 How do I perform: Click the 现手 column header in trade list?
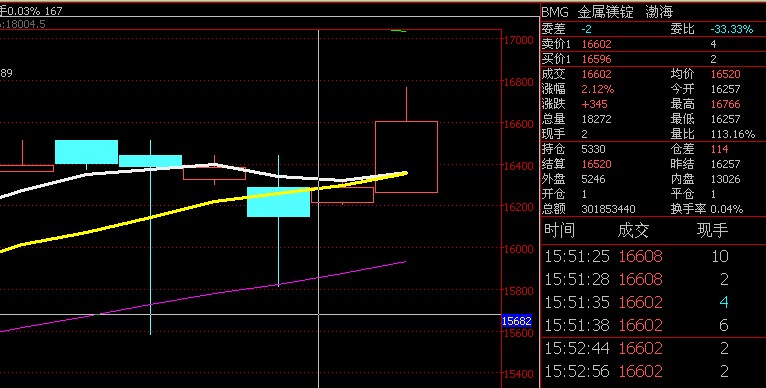(712, 230)
